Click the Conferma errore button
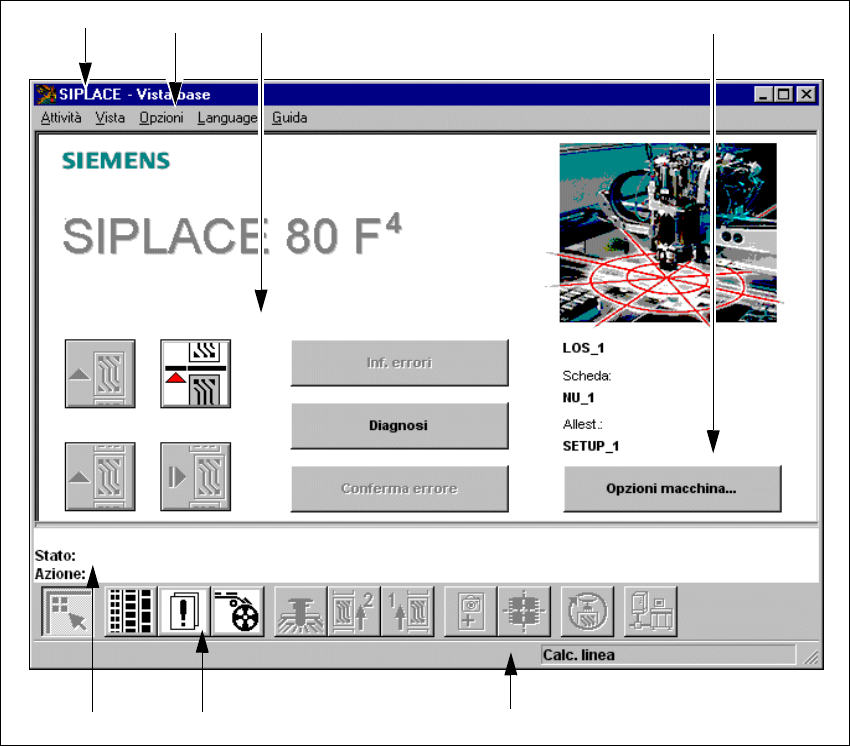 [x=400, y=488]
